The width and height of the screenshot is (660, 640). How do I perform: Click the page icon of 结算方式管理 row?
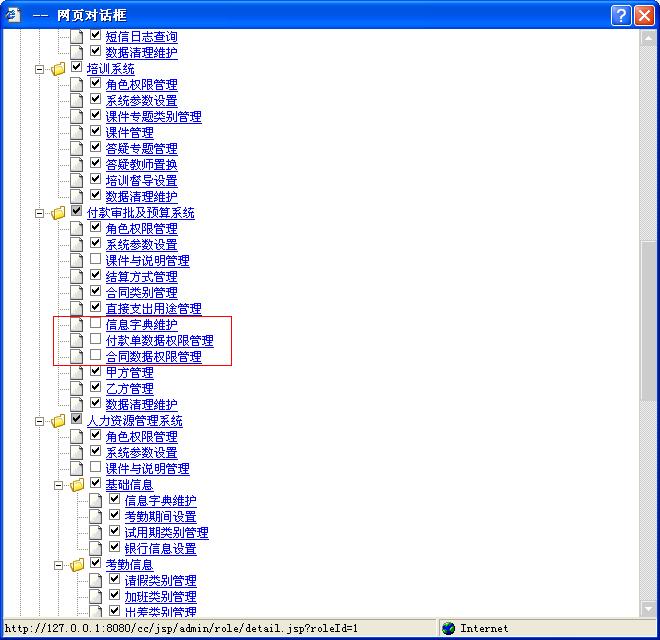tap(77, 277)
